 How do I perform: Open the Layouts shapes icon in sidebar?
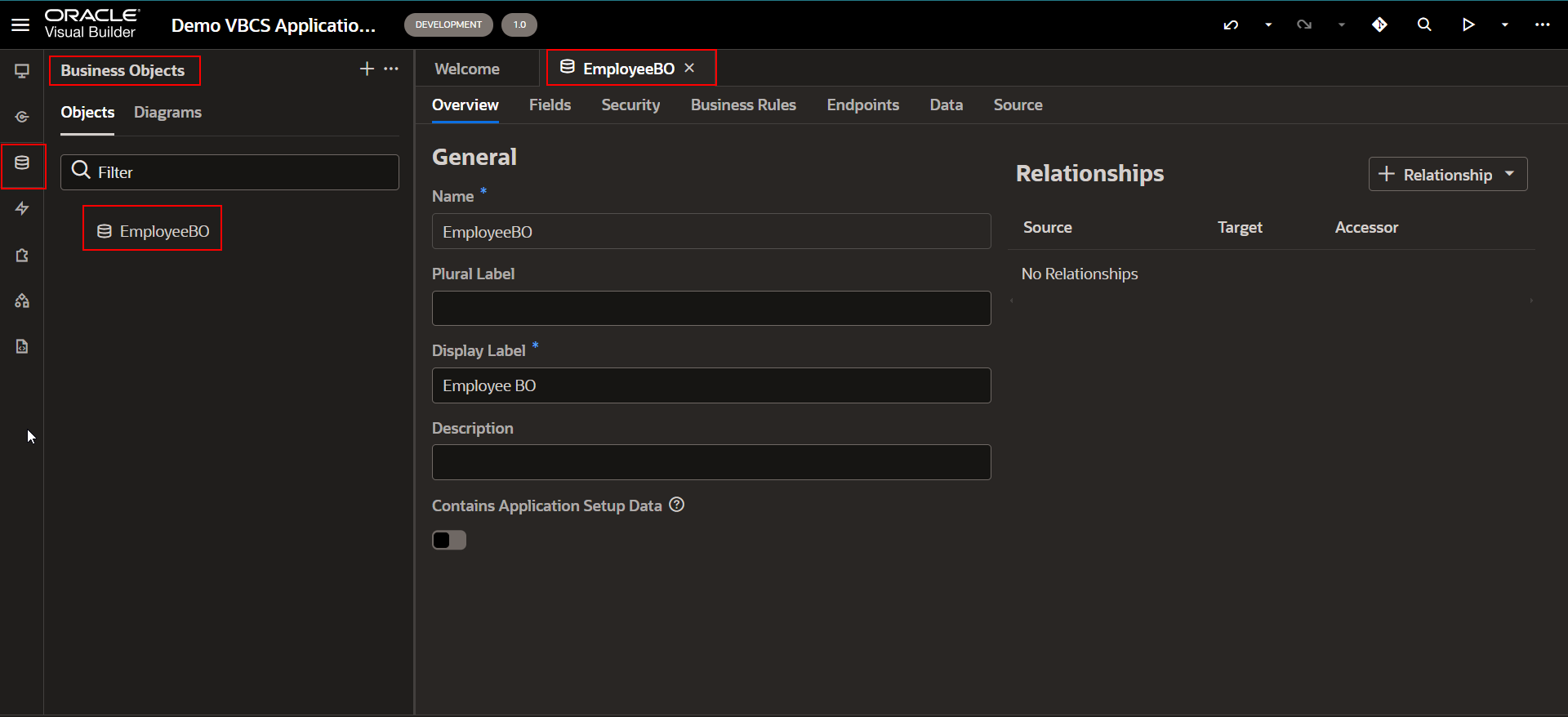[x=22, y=301]
